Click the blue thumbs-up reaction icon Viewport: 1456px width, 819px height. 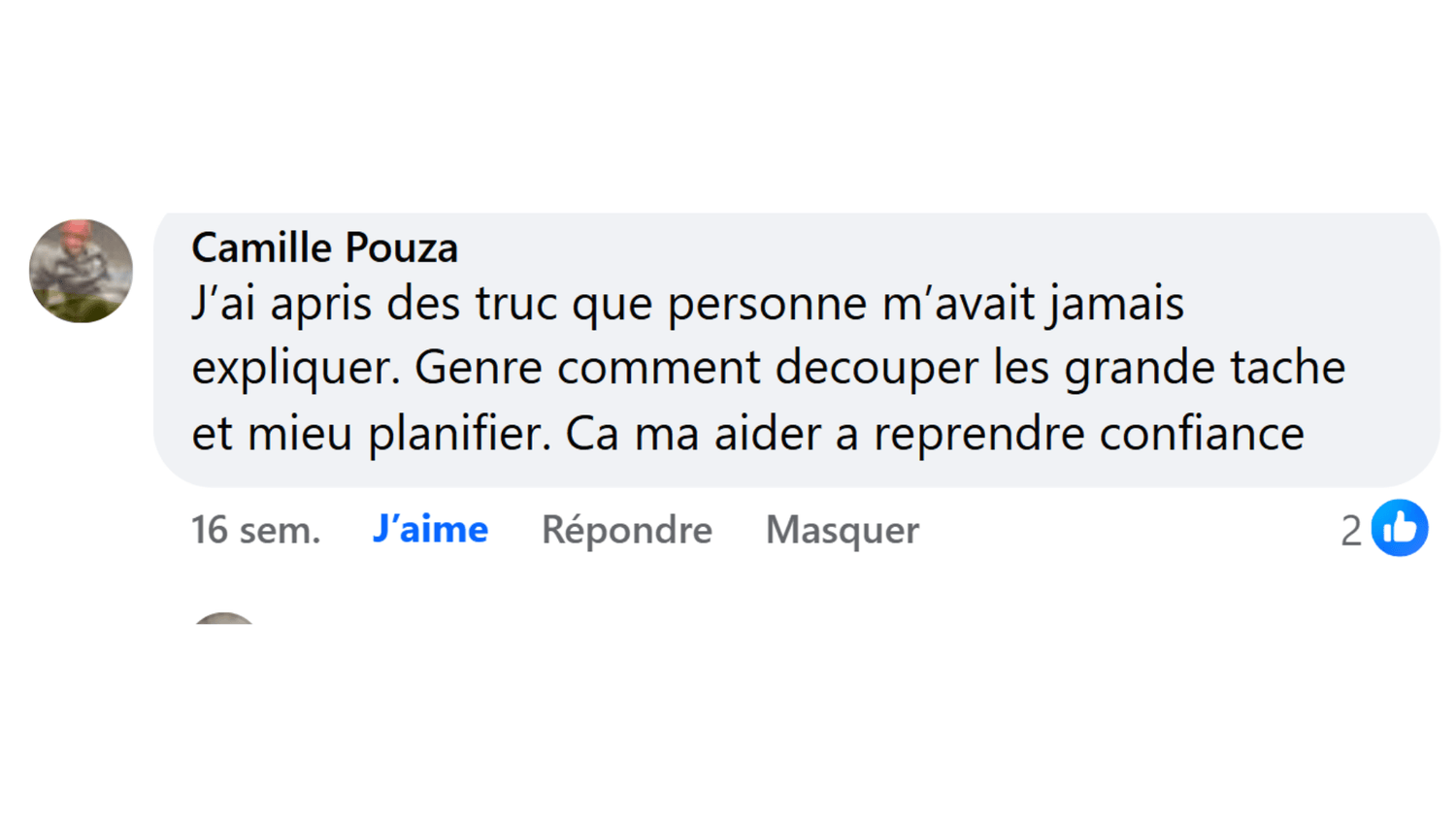tap(1399, 529)
